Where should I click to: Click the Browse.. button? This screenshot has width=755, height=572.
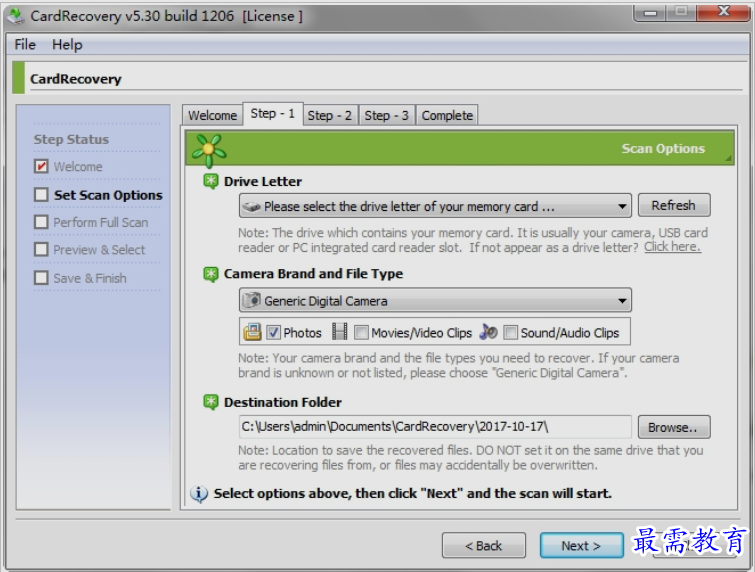pos(674,427)
